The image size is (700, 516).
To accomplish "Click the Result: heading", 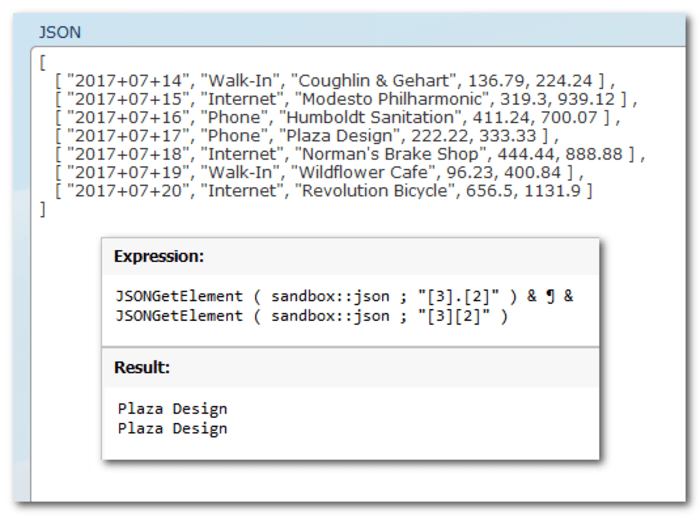I will coord(142,367).
